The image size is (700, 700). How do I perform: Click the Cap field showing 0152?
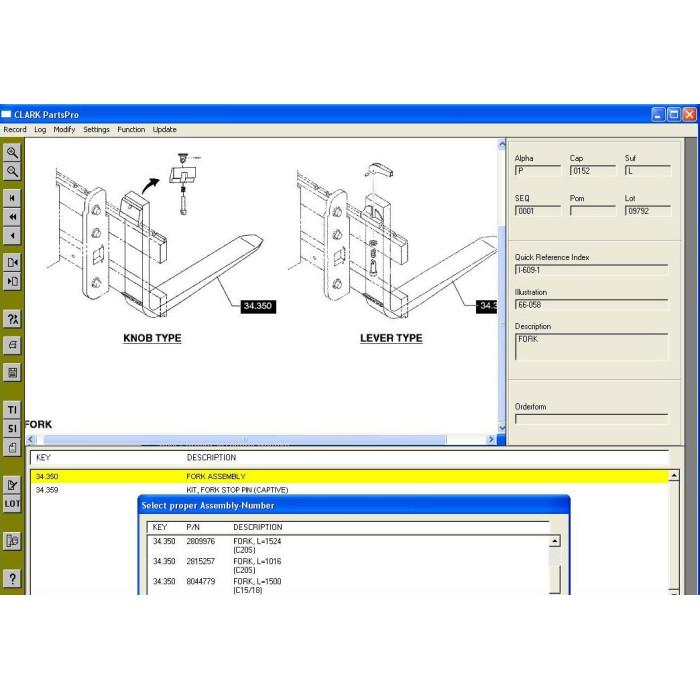click(593, 171)
